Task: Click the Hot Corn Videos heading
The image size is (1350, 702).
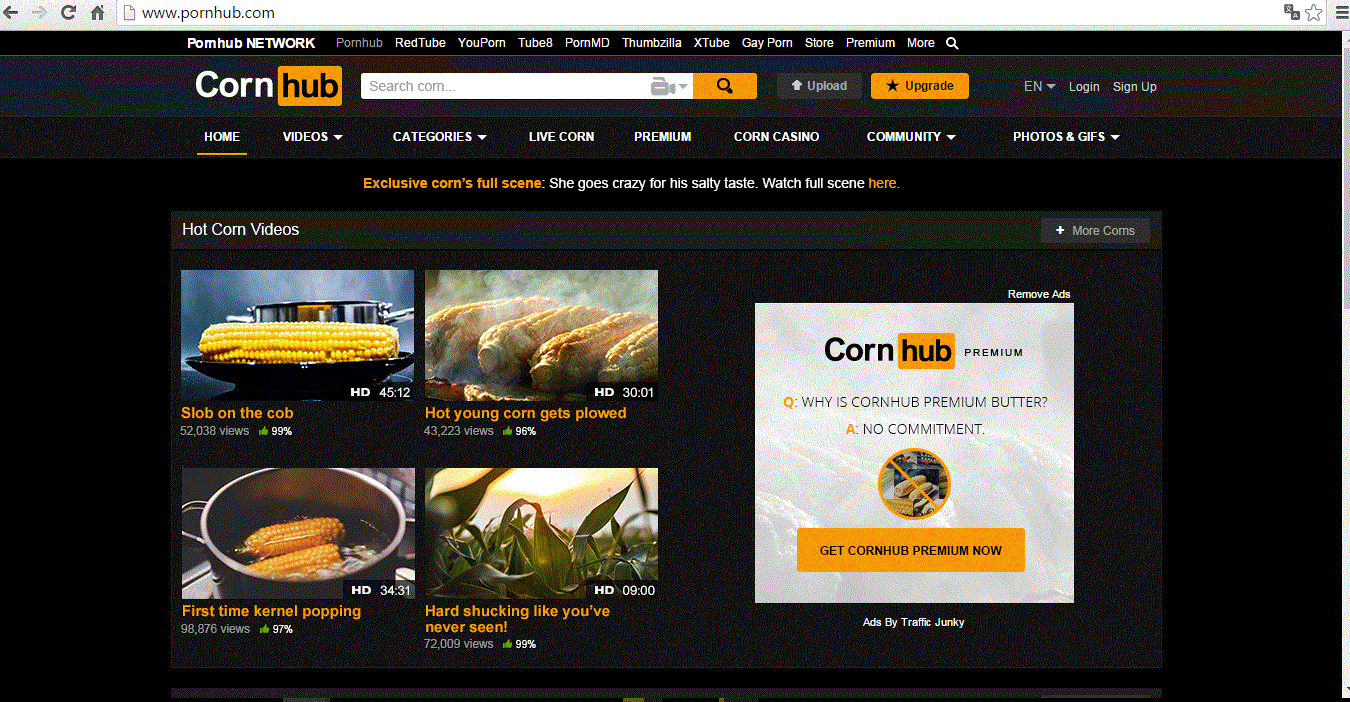Action: coord(240,229)
